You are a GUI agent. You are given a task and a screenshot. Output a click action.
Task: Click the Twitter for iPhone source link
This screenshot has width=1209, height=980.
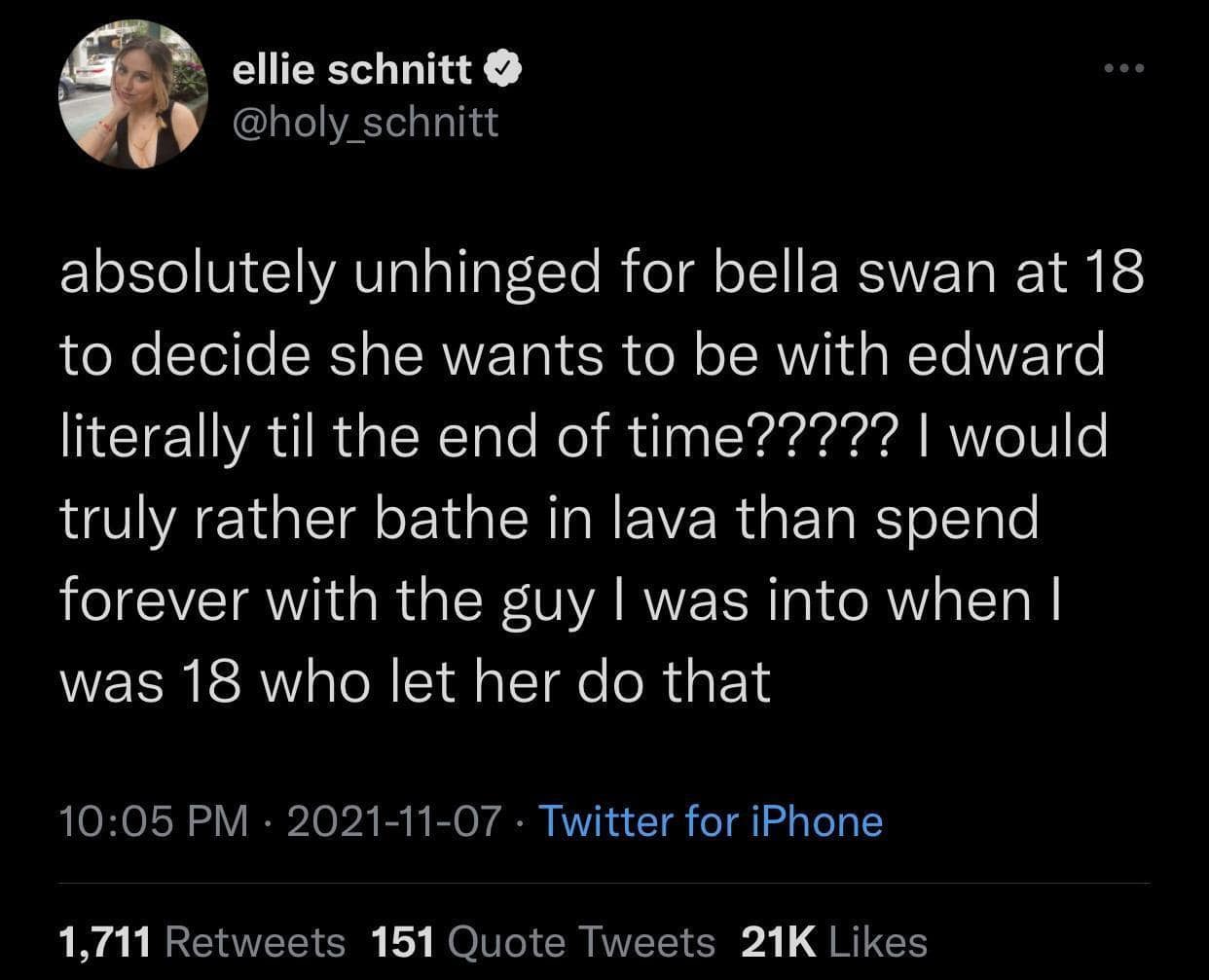click(711, 821)
